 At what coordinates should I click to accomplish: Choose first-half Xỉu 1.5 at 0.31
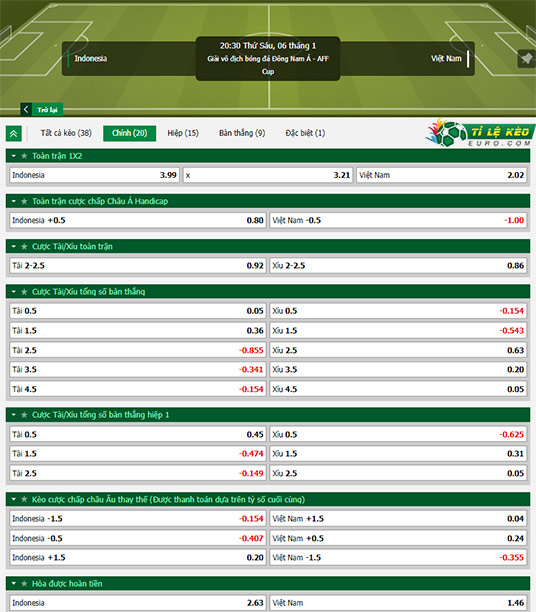pos(398,454)
